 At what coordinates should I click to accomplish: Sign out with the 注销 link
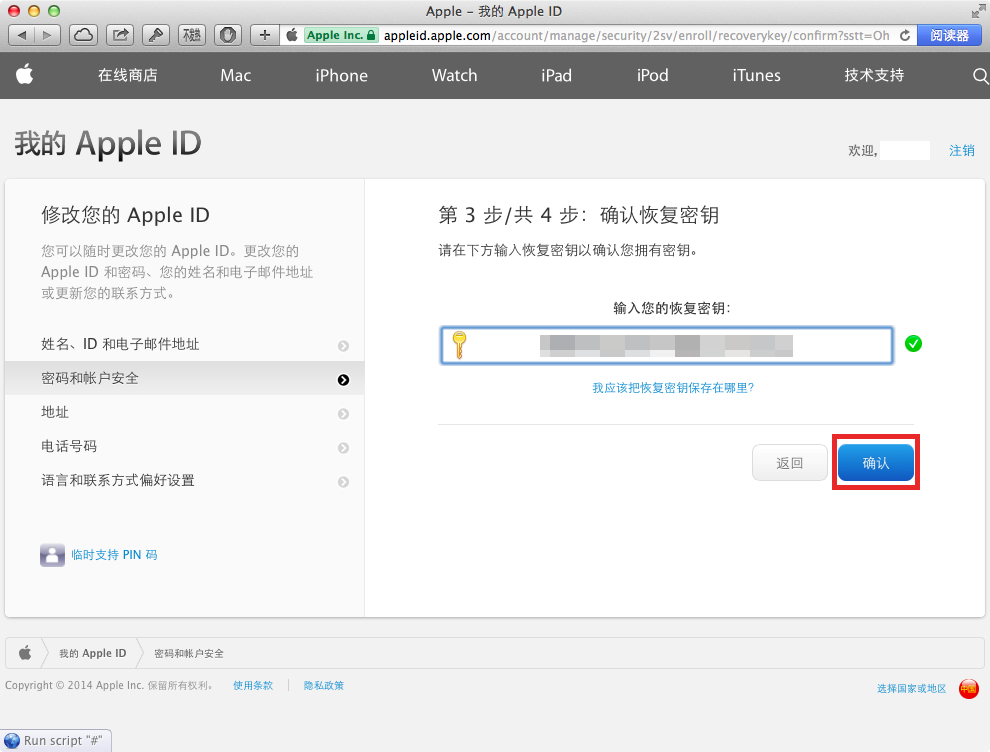tap(962, 150)
